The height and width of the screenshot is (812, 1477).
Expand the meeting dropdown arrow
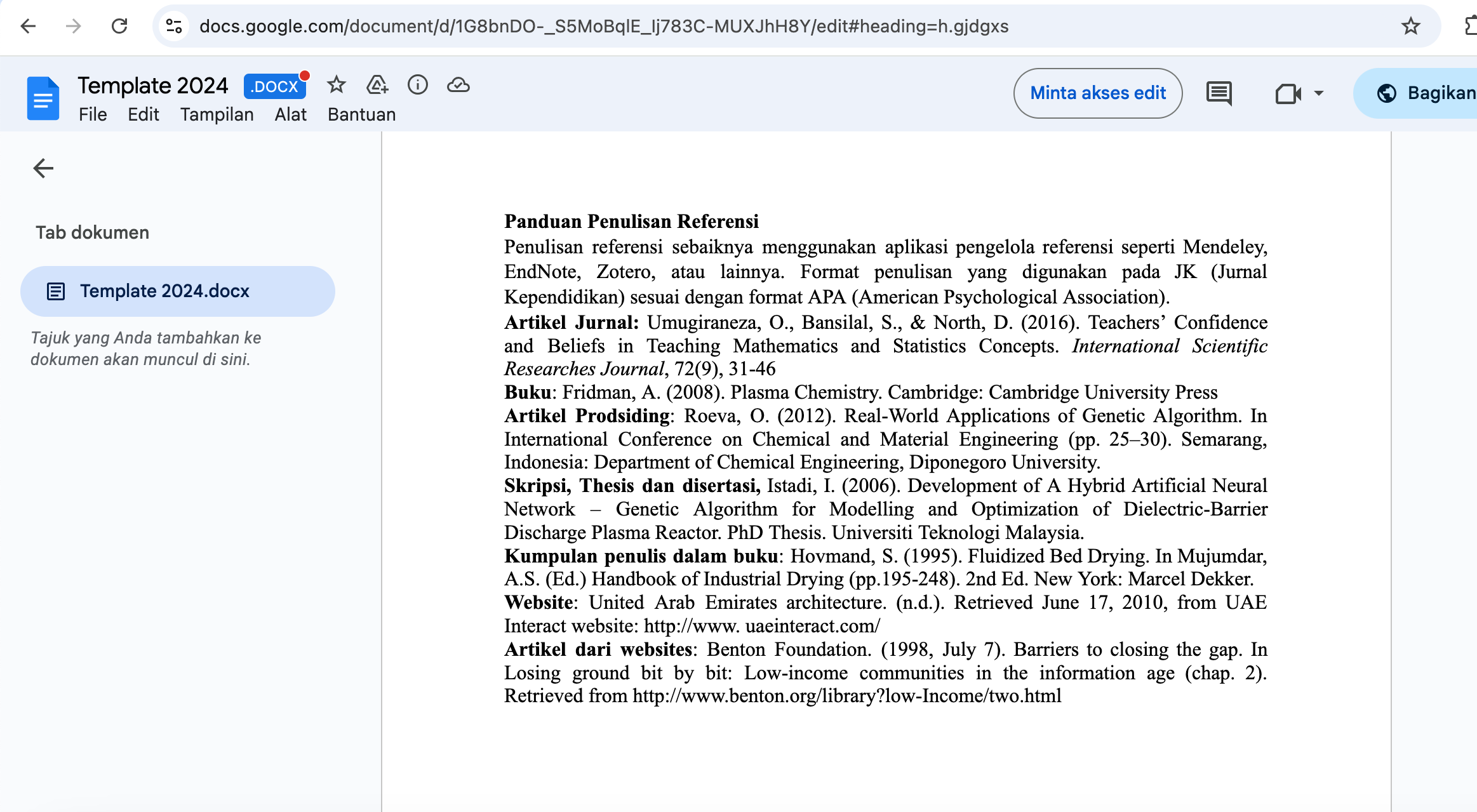(x=1319, y=93)
